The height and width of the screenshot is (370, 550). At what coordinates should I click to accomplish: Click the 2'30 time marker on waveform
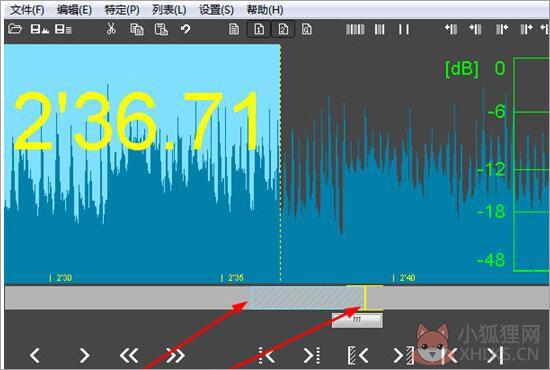(61, 278)
